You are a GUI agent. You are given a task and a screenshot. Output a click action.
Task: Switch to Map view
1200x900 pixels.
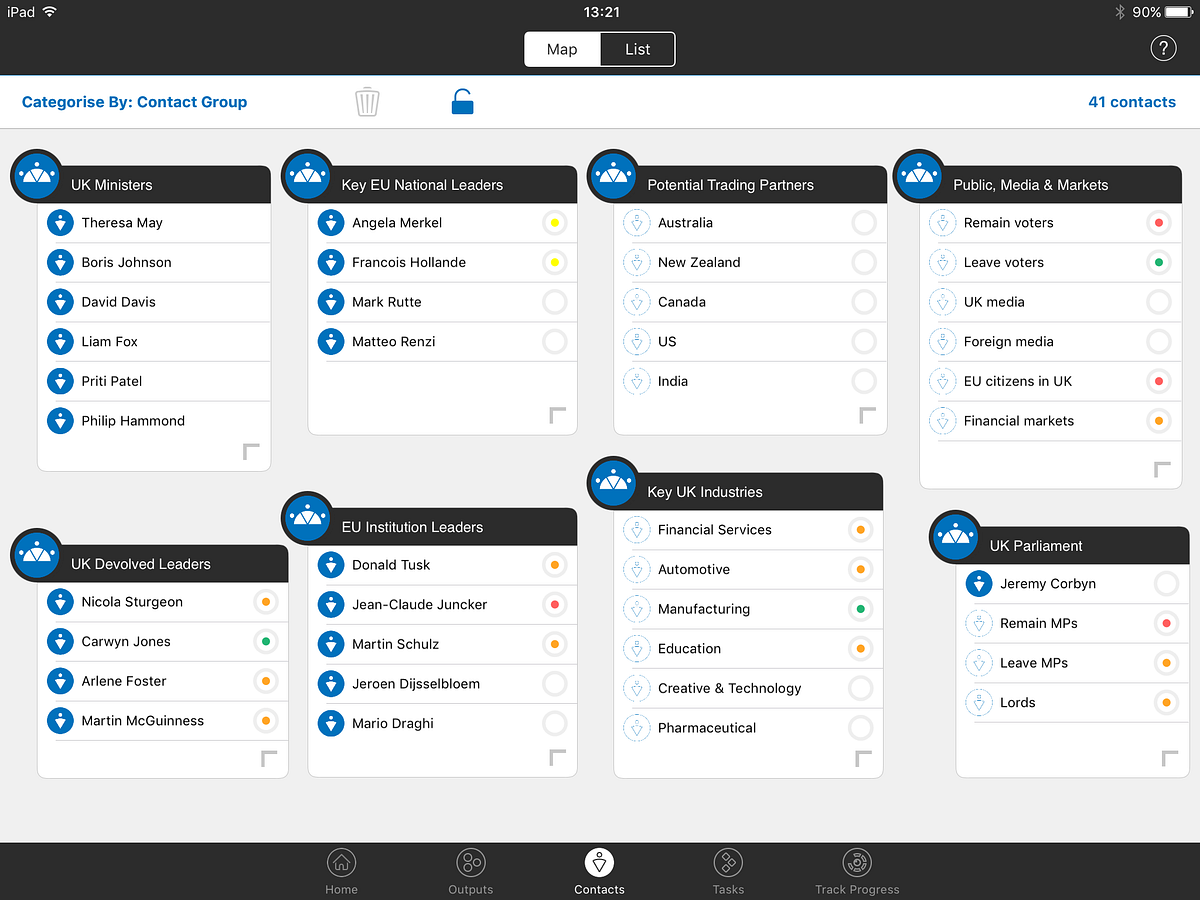coord(562,49)
